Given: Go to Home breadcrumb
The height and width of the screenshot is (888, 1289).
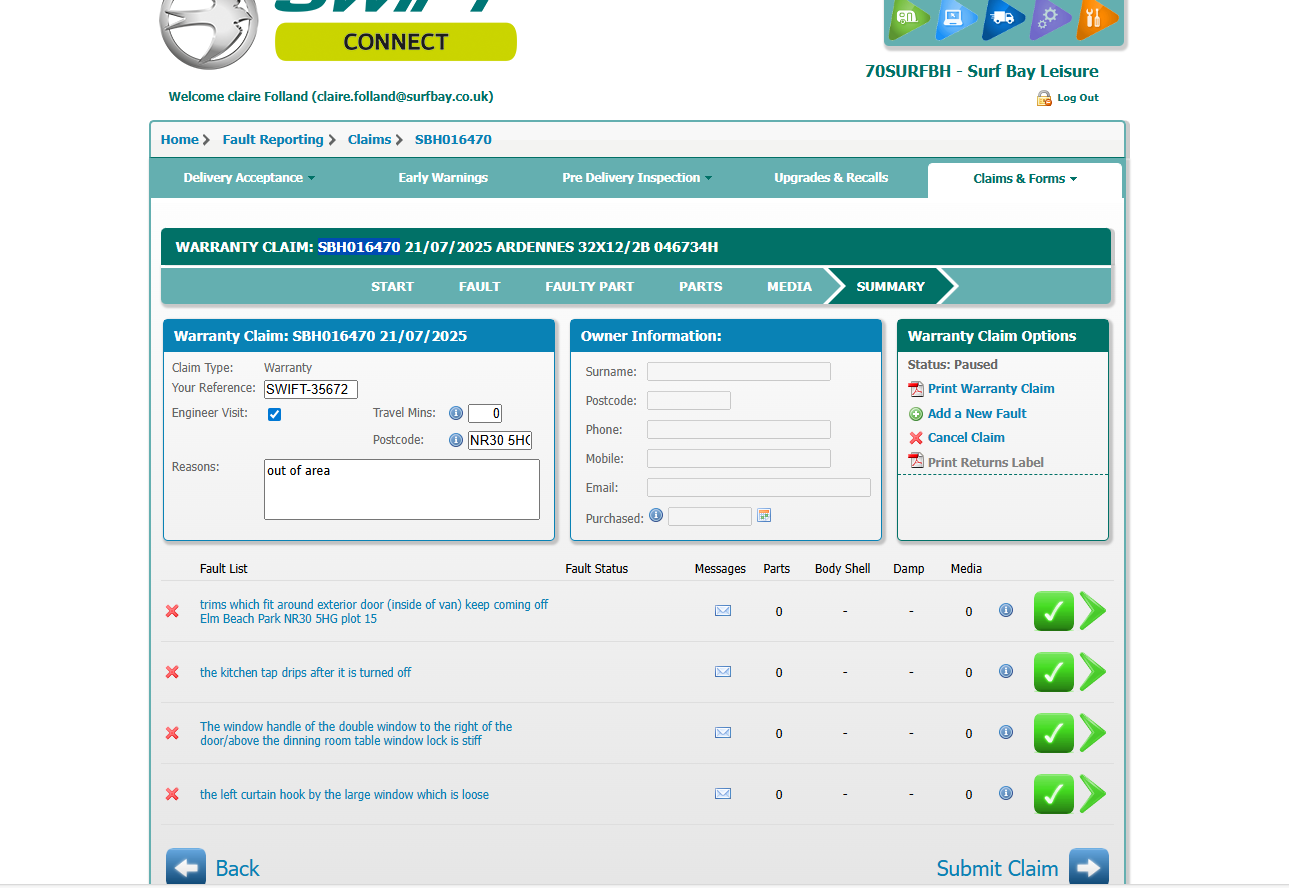Looking at the screenshot, I should pos(179,140).
